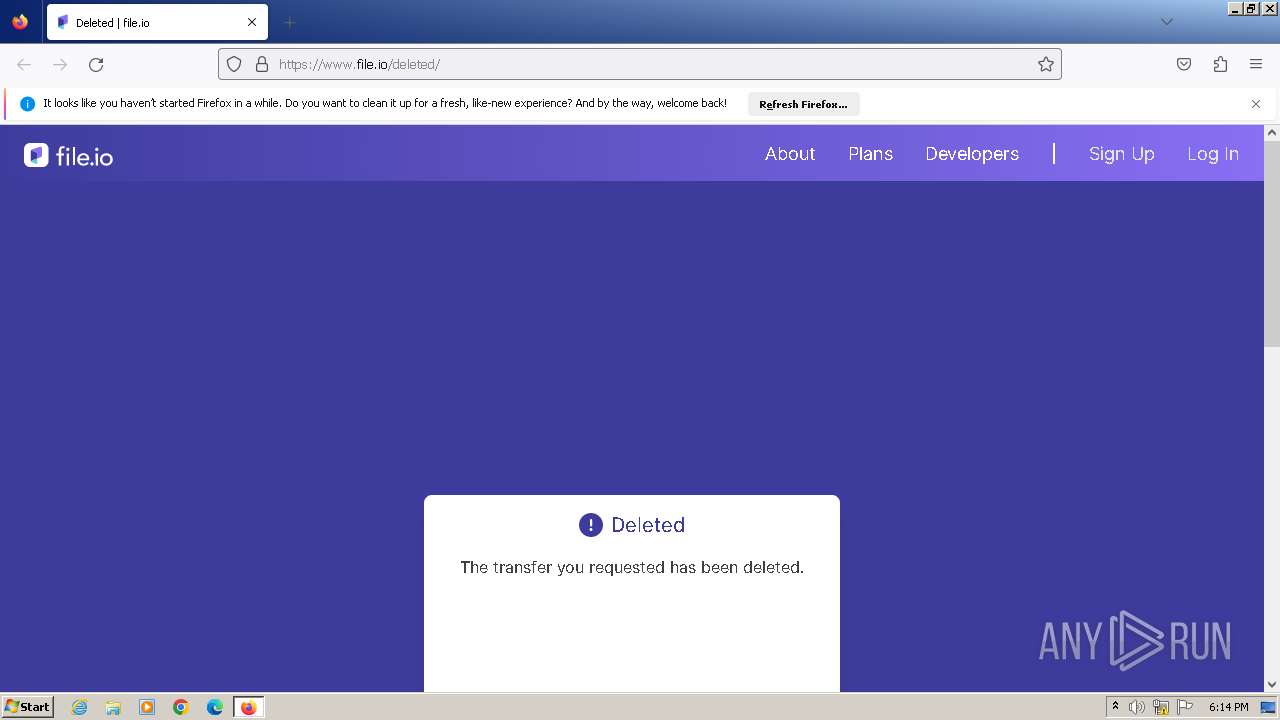Click the info icon in notification bar
Image resolution: width=1280 pixels, height=720 pixels.
pyautogui.click(x=27, y=104)
